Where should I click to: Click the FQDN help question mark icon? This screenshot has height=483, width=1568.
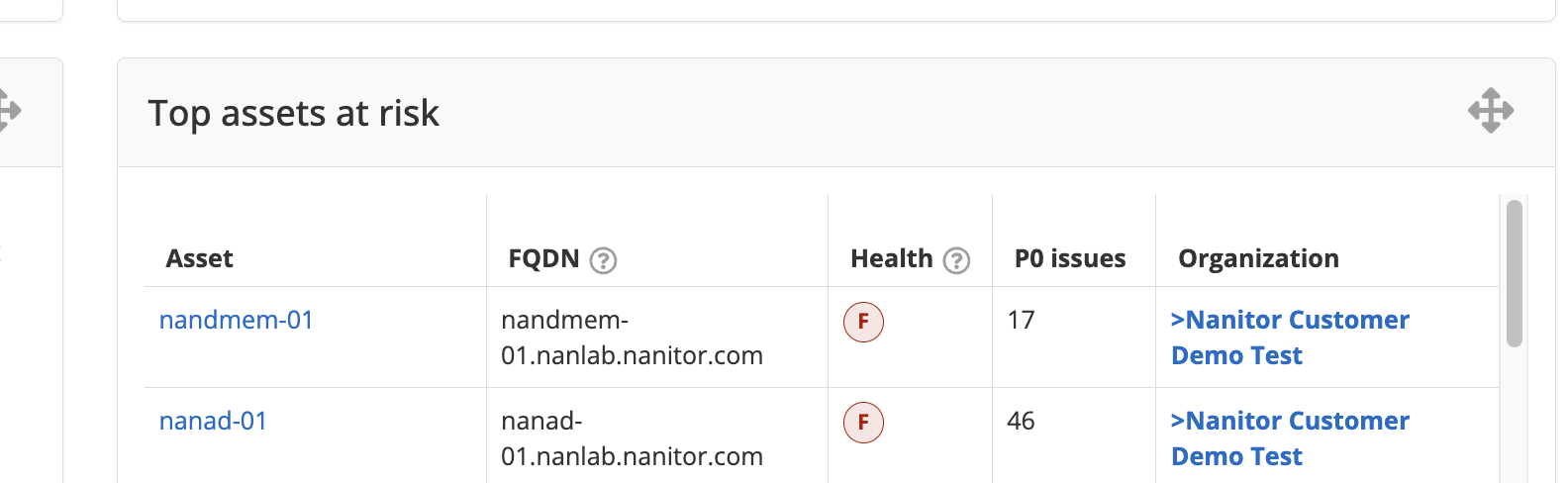tap(603, 260)
